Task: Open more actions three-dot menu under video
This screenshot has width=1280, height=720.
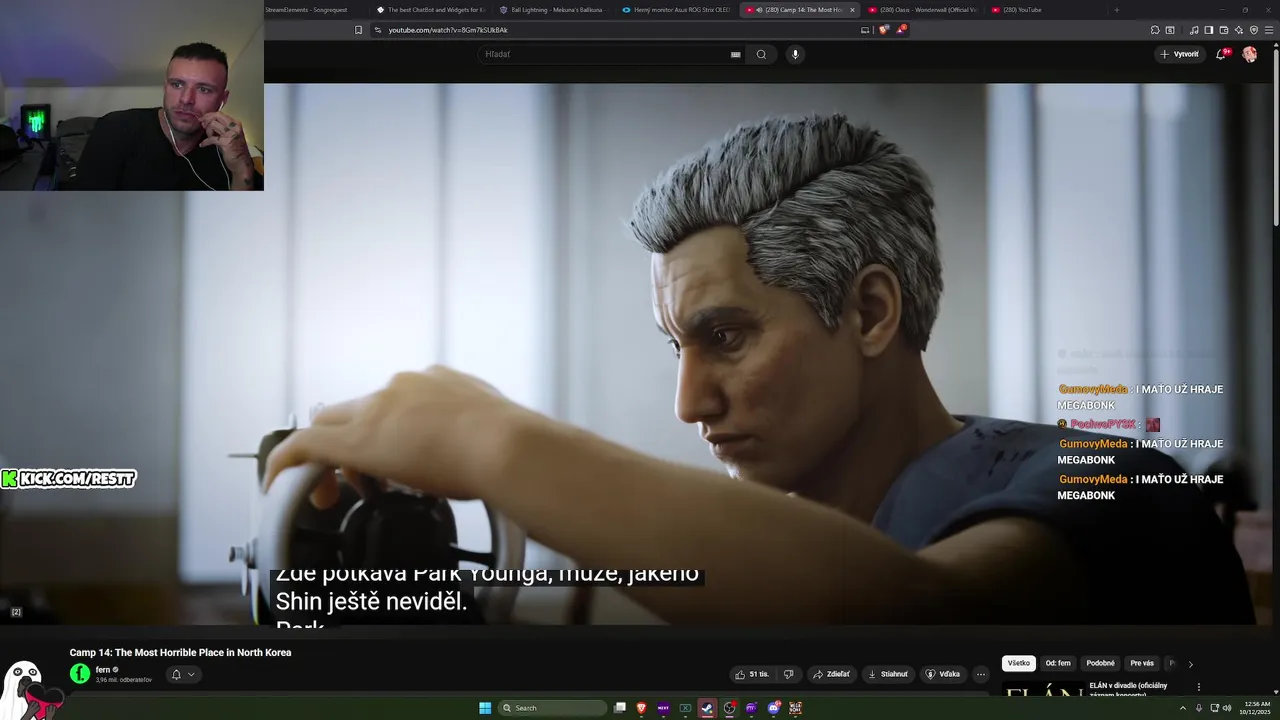Action: [x=981, y=674]
